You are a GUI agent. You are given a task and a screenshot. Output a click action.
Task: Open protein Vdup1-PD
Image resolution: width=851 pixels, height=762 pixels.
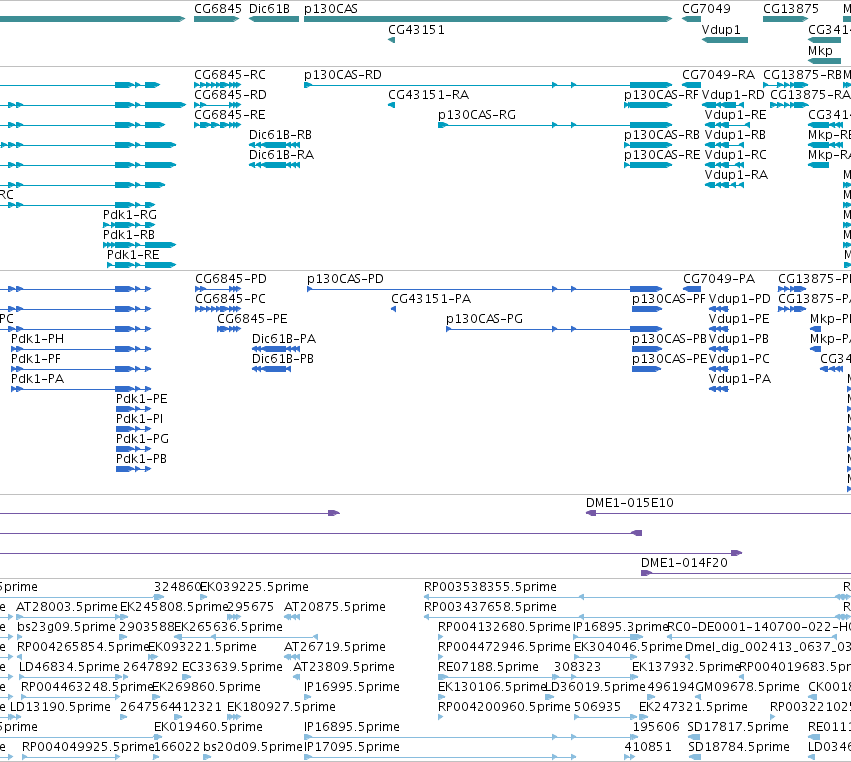click(739, 299)
